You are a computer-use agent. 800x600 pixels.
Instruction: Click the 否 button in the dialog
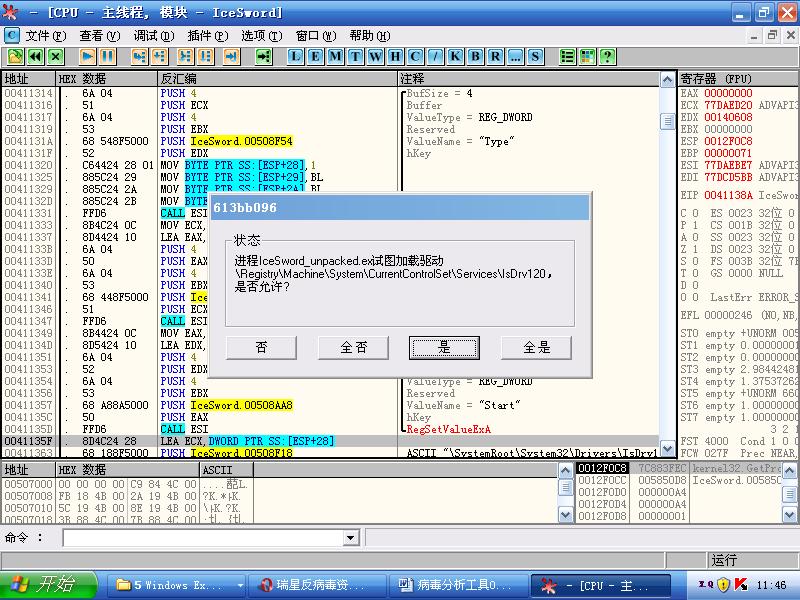[x=261, y=347]
